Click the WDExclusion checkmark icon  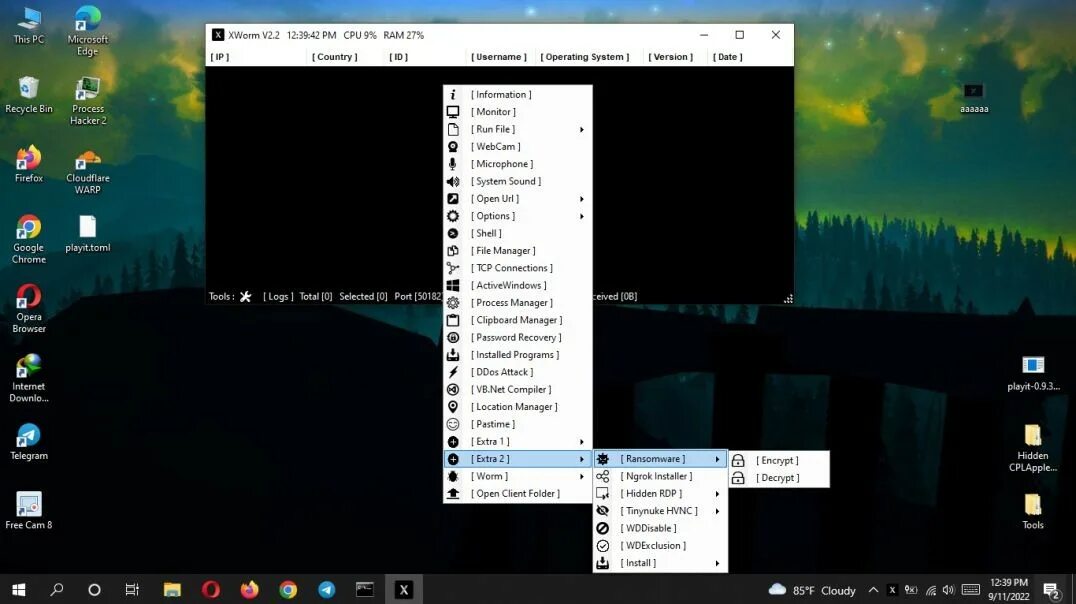coord(603,546)
